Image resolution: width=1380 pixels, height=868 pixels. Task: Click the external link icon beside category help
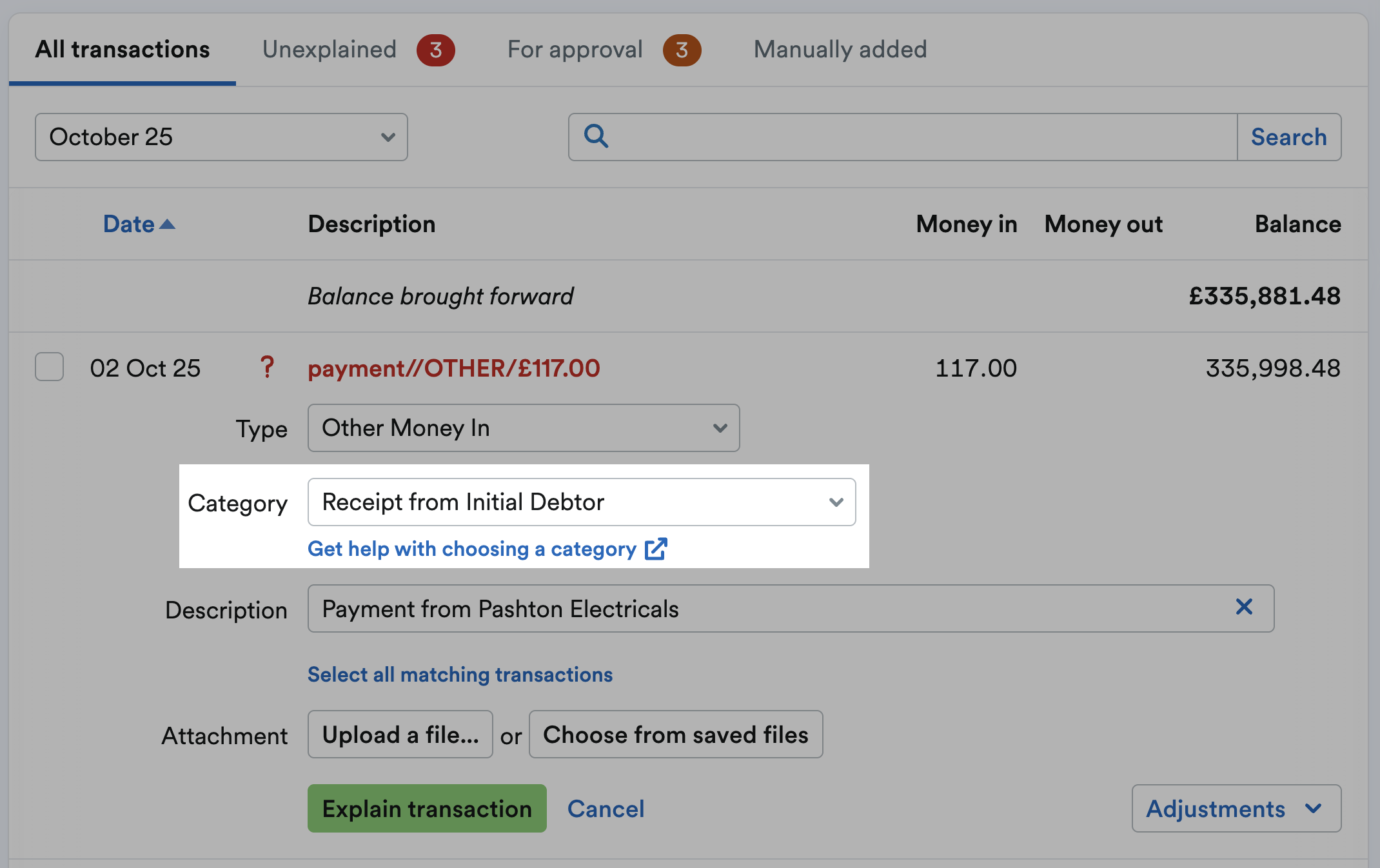[x=656, y=549]
